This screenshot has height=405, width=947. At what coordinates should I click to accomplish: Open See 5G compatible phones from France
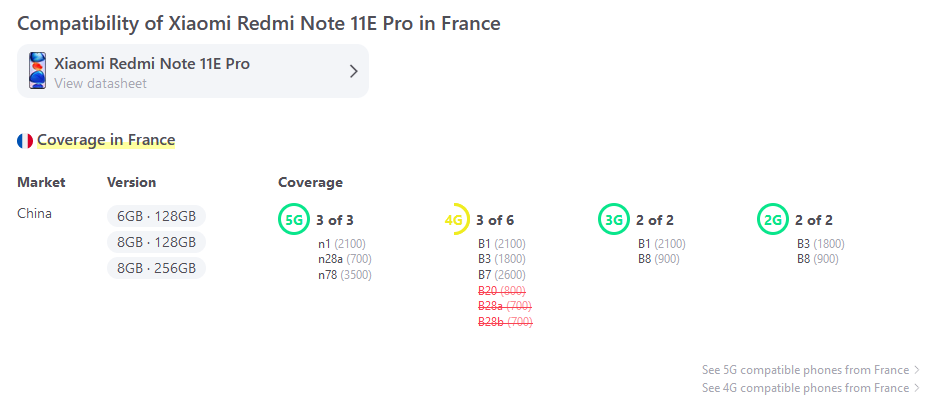point(805,369)
